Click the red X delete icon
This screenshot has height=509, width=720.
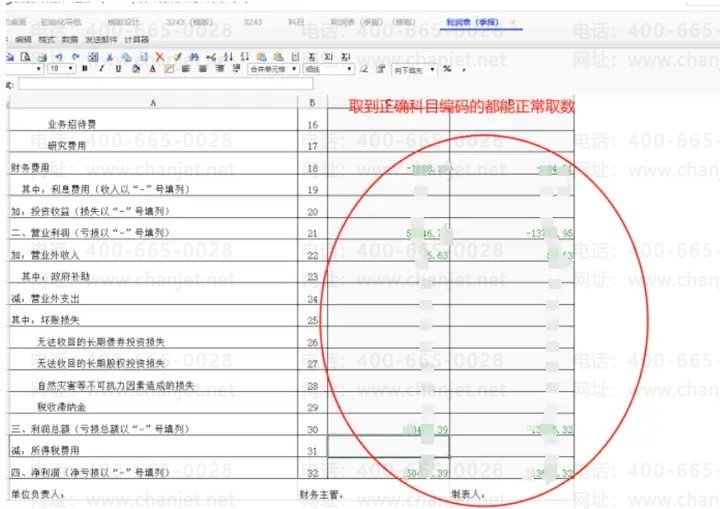pos(160,57)
